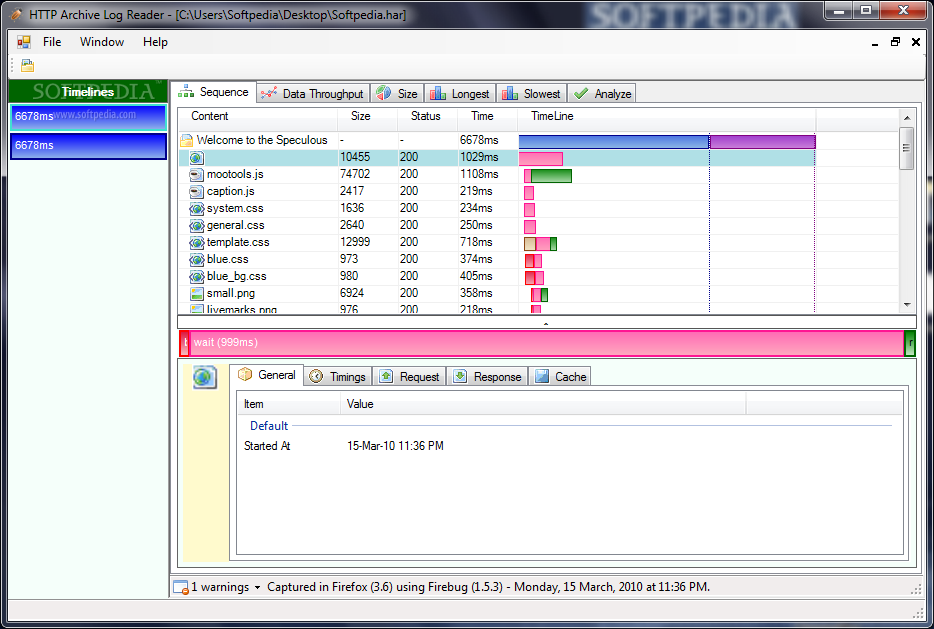Click the warnings icon in status bar
The image size is (934, 629).
tap(181, 587)
